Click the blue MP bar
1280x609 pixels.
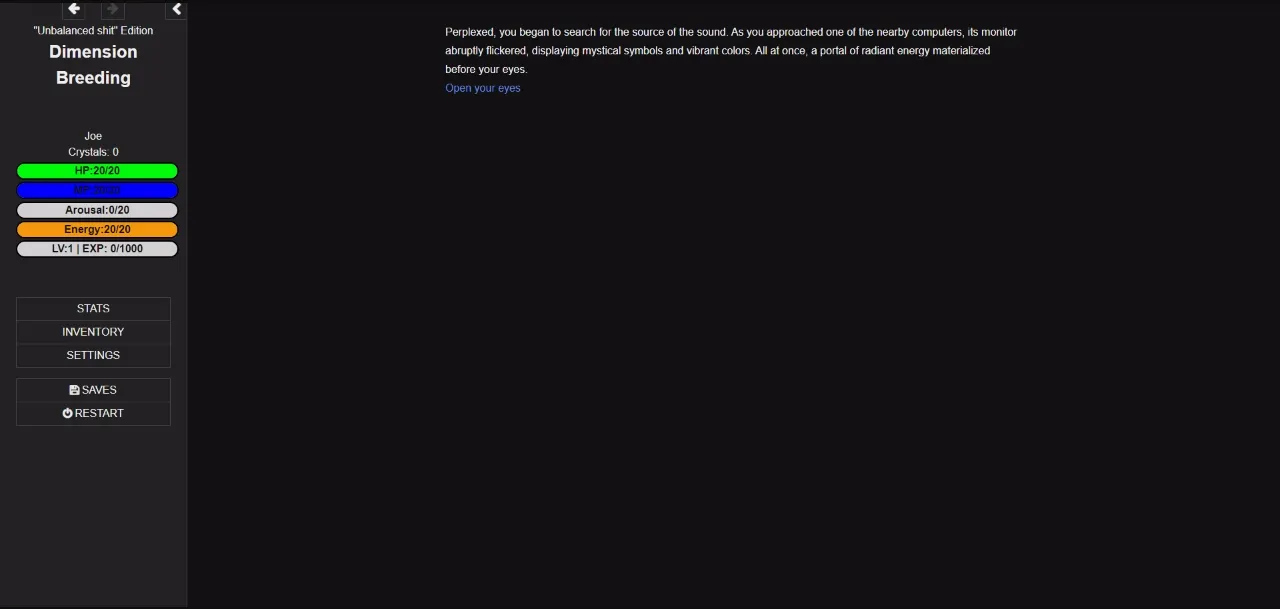point(97,190)
